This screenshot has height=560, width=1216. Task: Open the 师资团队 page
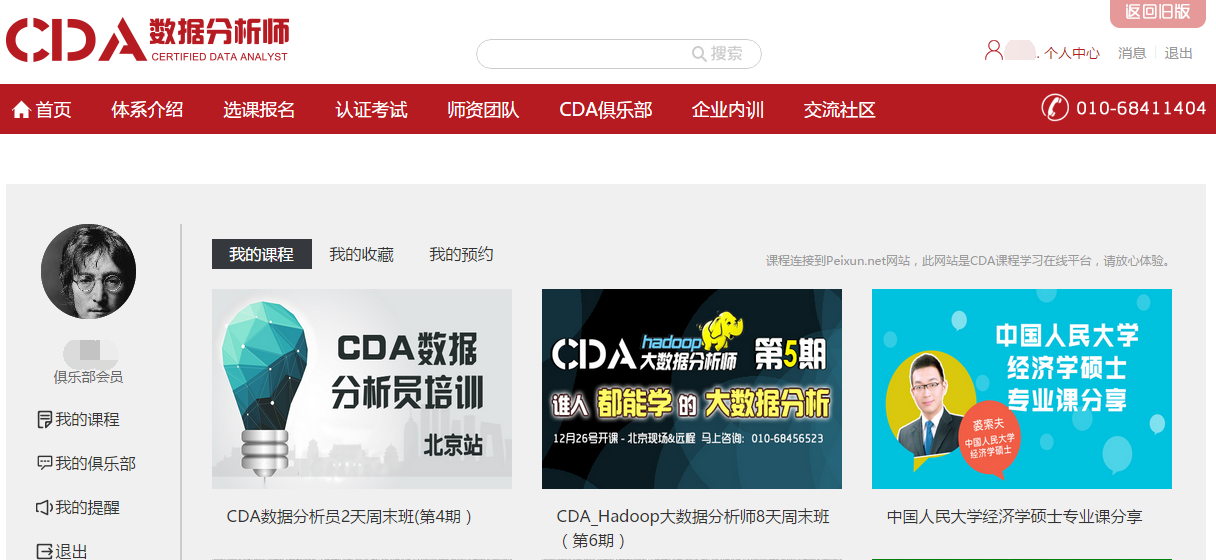tap(483, 110)
